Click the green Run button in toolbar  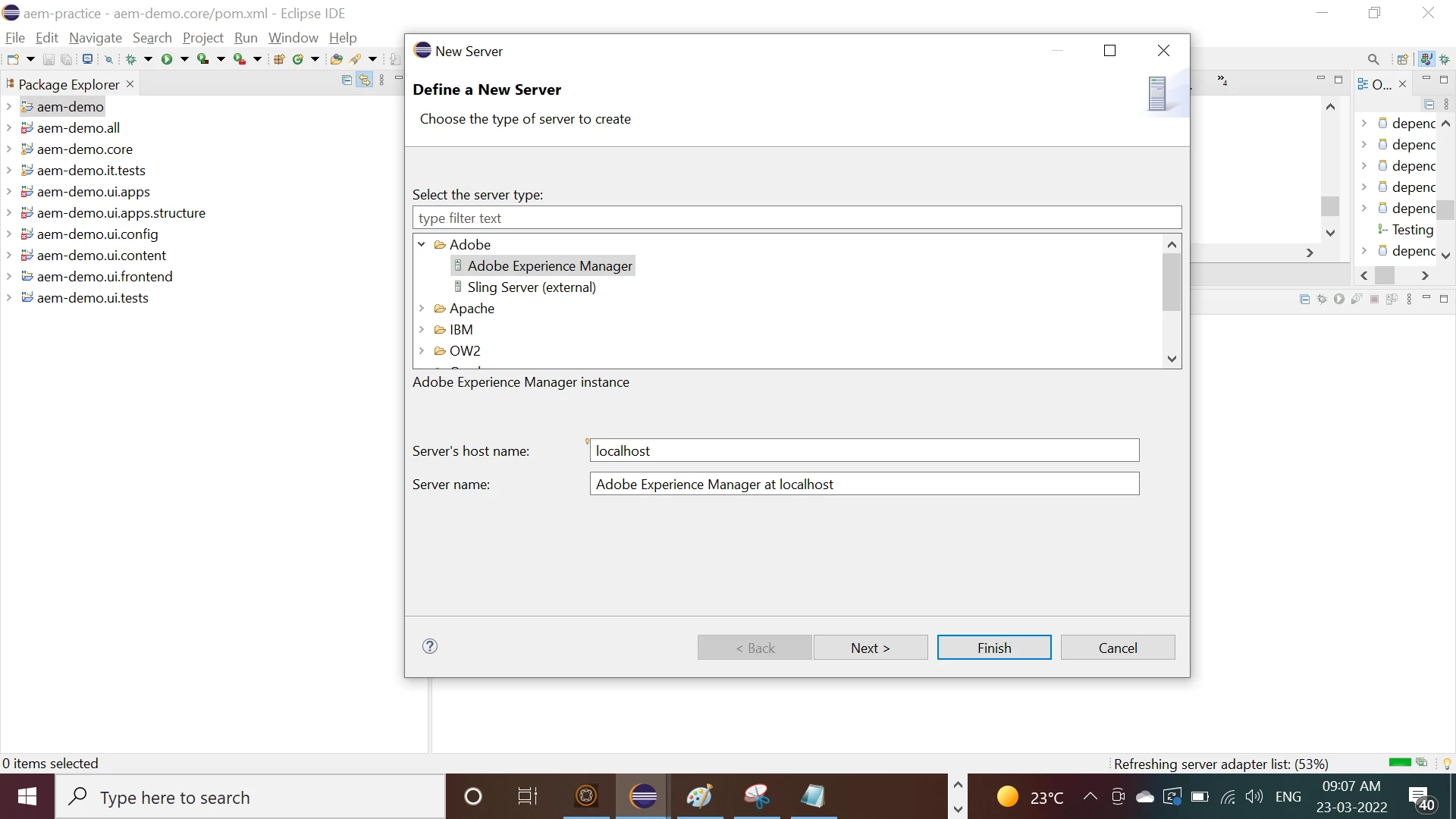[166, 59]
